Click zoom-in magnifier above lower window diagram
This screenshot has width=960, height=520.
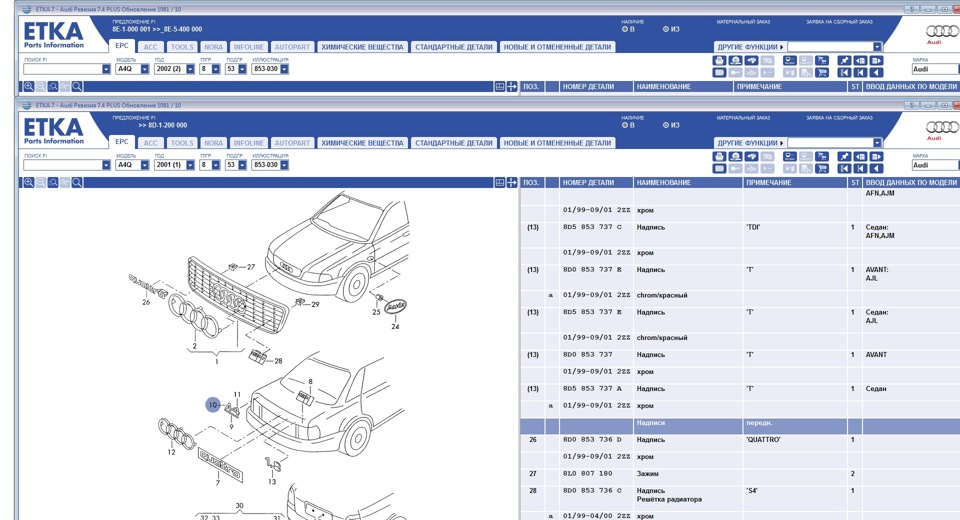[29, 183]
